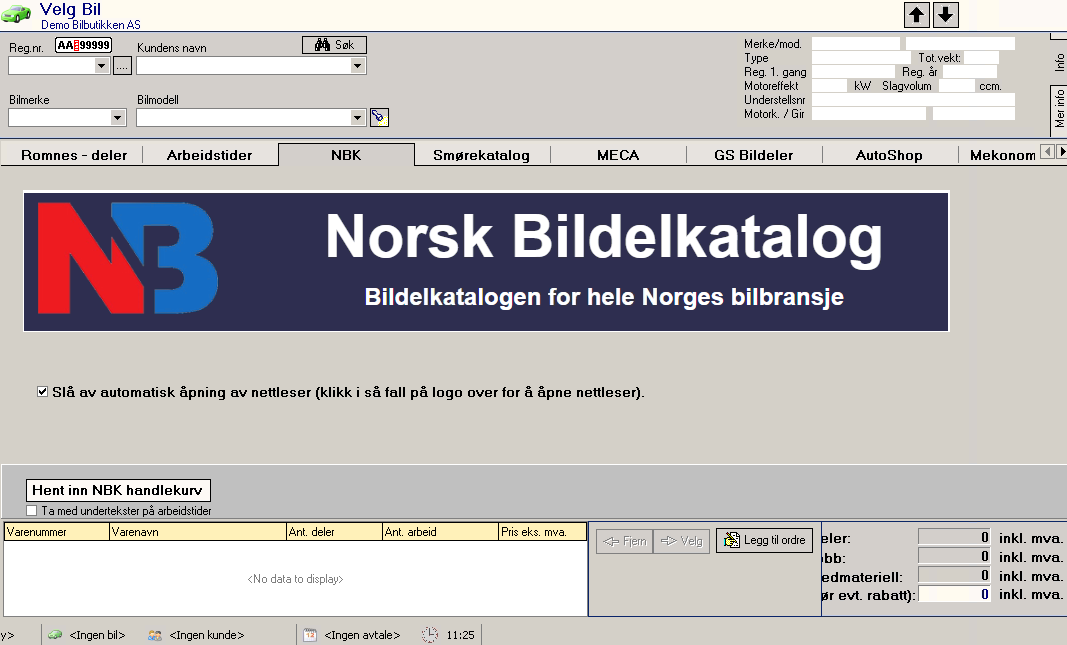Click the car icon before <Ingen bil>
Screen dimensions: 1067x645
pos(55,634)
